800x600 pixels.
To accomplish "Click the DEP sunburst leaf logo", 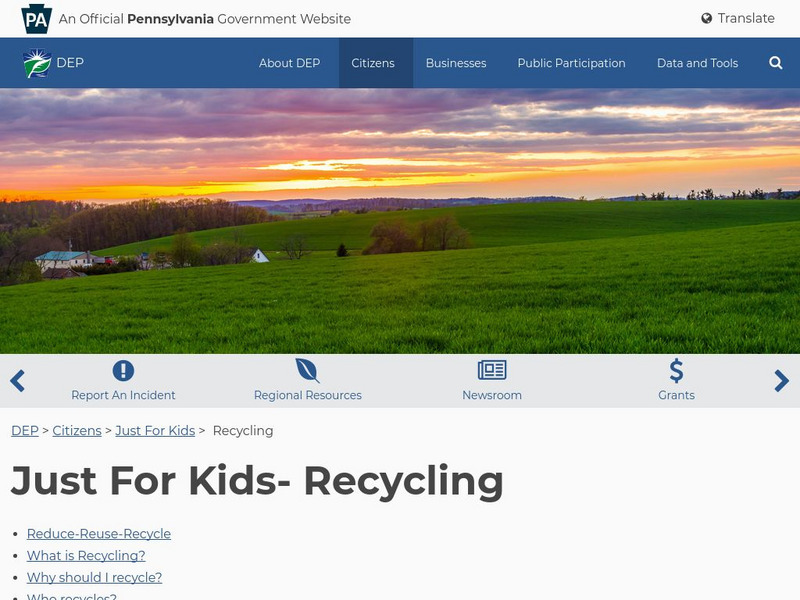I will click(x=37, y=63).
